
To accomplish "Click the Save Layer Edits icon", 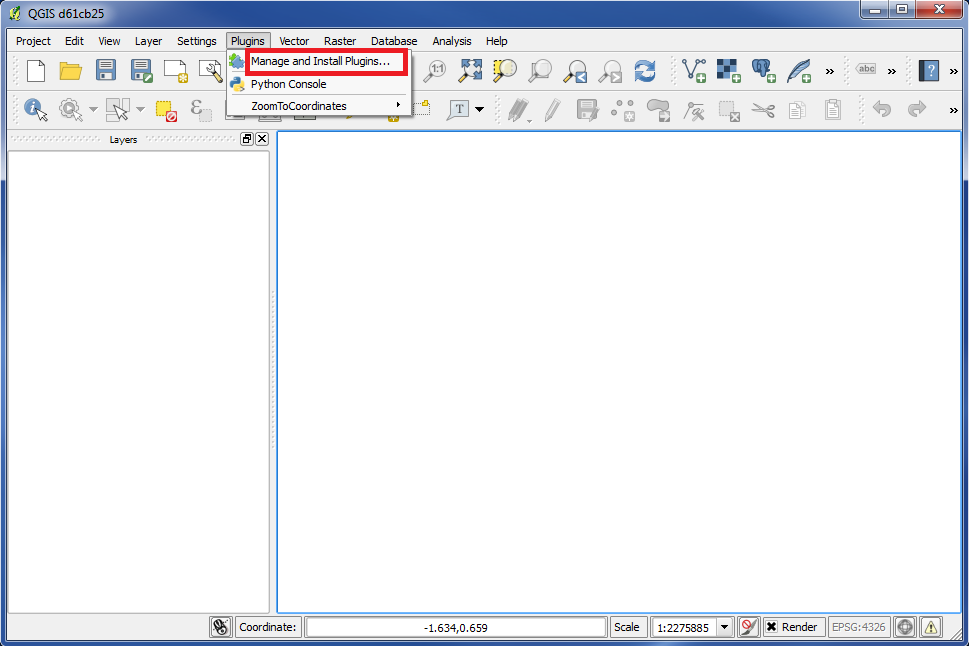I will [x=587, y=110].
